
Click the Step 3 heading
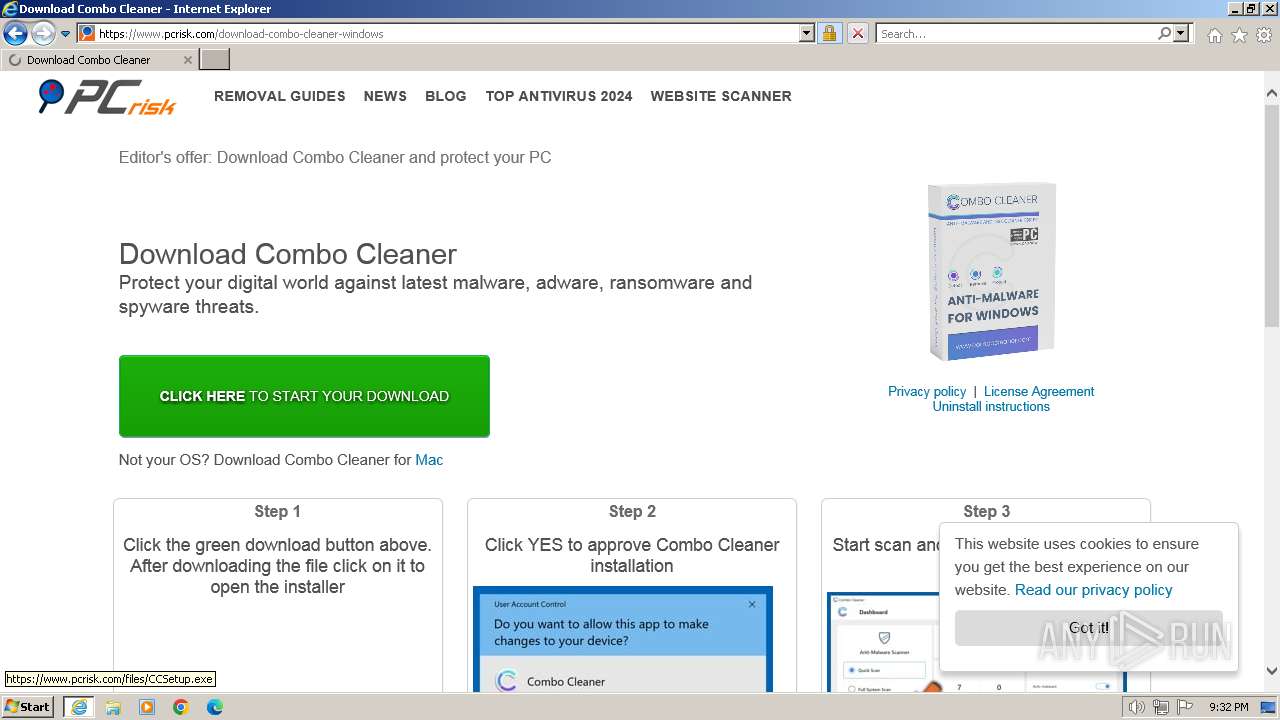986,511
